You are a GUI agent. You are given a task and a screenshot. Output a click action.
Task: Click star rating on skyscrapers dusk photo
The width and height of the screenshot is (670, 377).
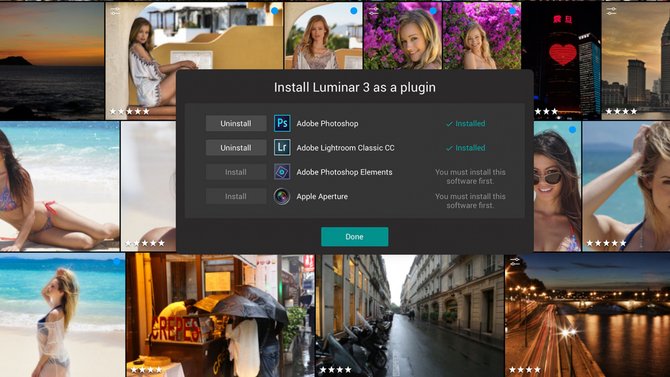[621, 111]
